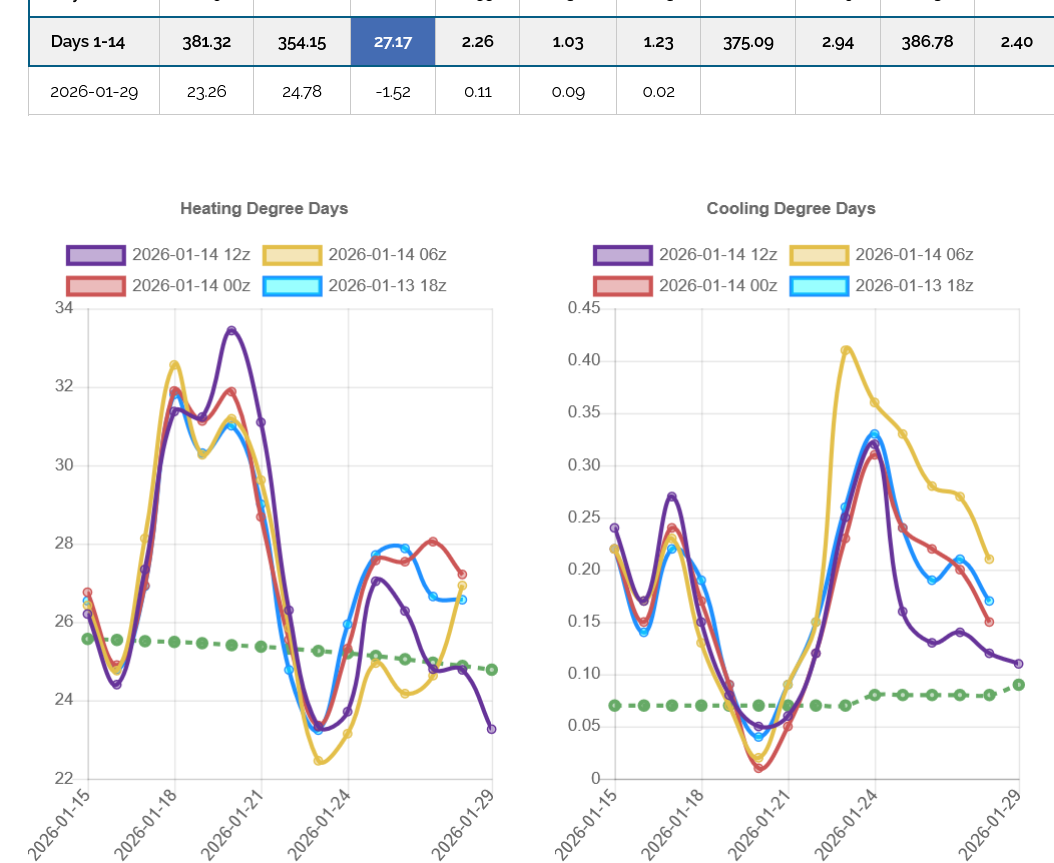This screenshot has width=1054, height=863.
Task: Click the 381.32 value in Days 1-14 row
Action: [x=206, y=43]
